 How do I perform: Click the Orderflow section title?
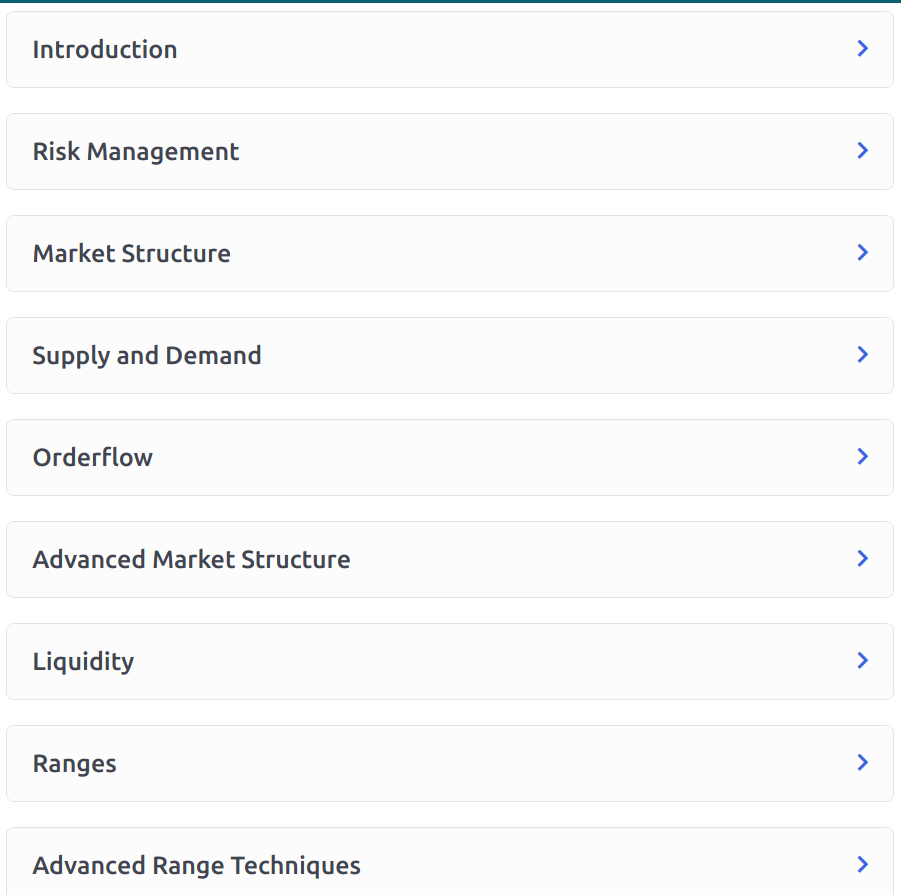(93, 458)
